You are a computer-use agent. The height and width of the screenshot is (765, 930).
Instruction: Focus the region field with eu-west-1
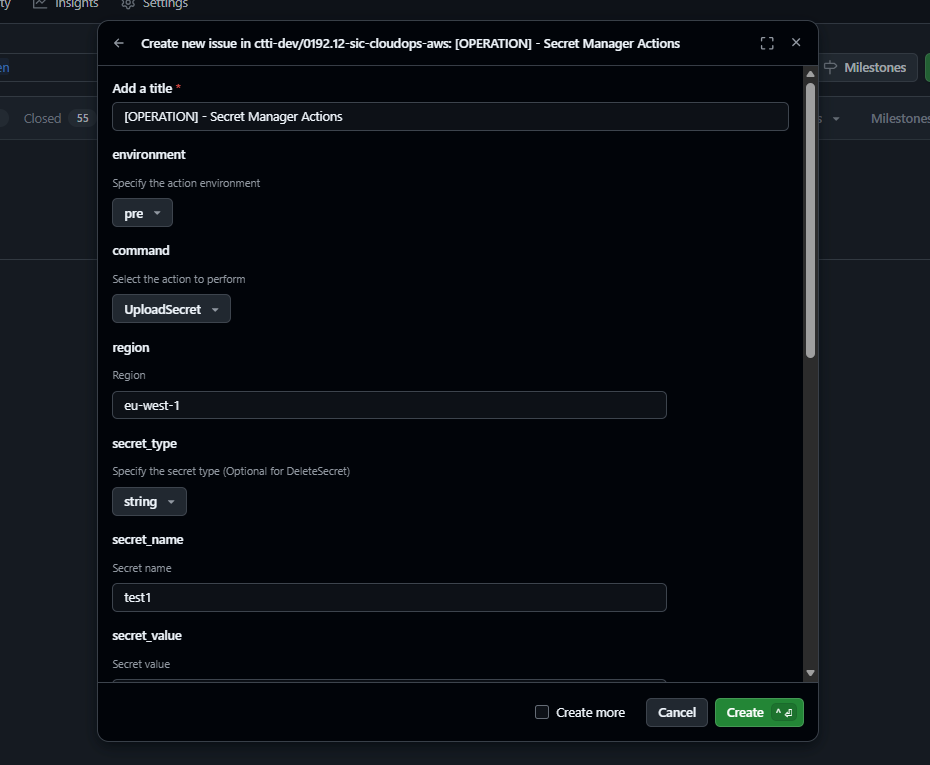pyautogui.click(x=389, y=405)
